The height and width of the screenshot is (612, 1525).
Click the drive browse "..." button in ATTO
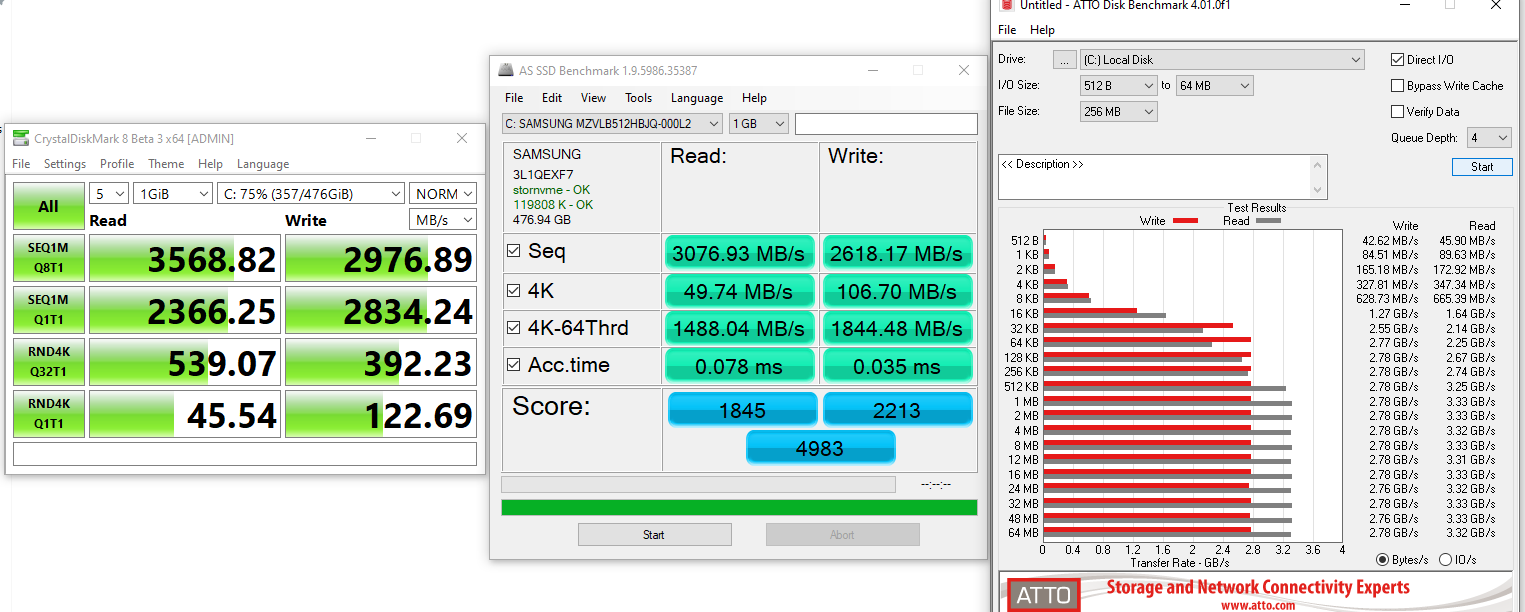[1065, 60]
